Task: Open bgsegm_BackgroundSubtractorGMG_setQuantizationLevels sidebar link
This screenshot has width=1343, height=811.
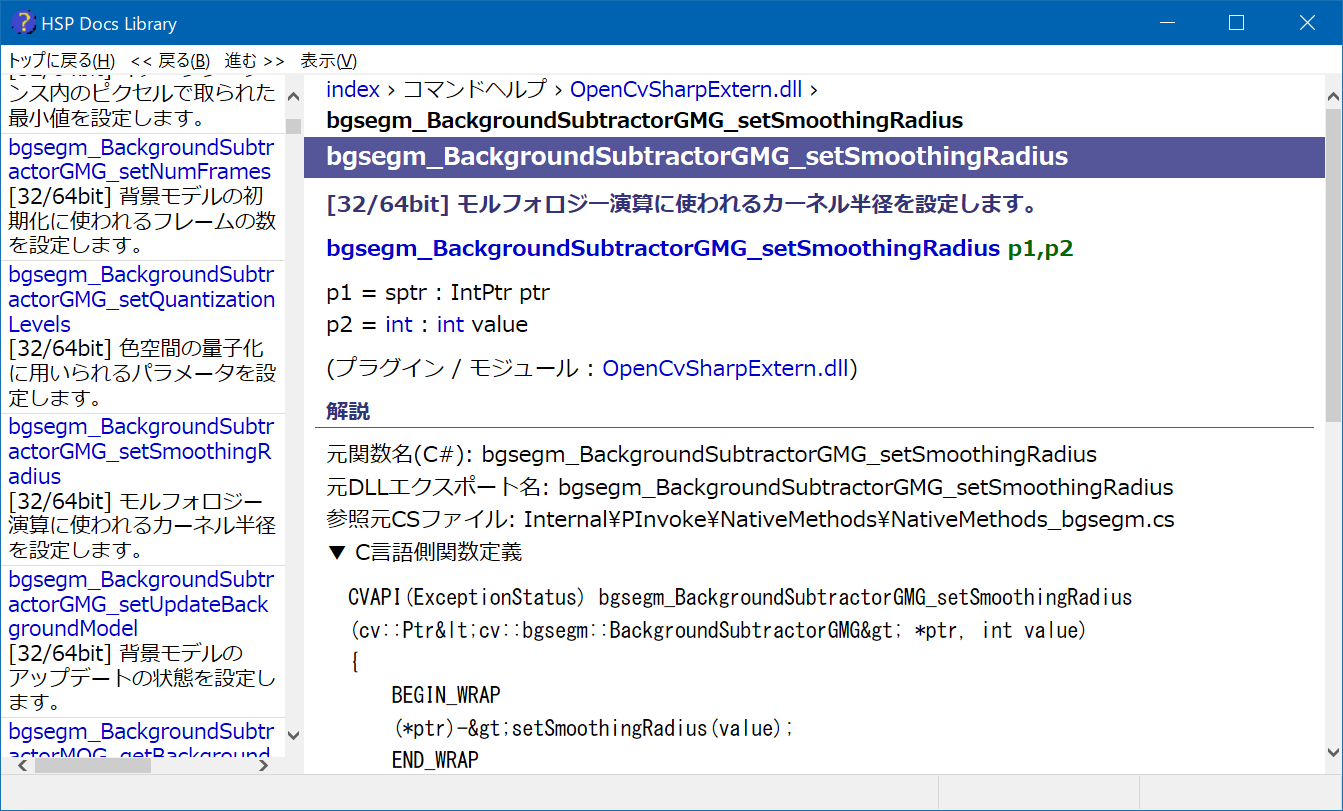Action: click(x=142, y=299)
